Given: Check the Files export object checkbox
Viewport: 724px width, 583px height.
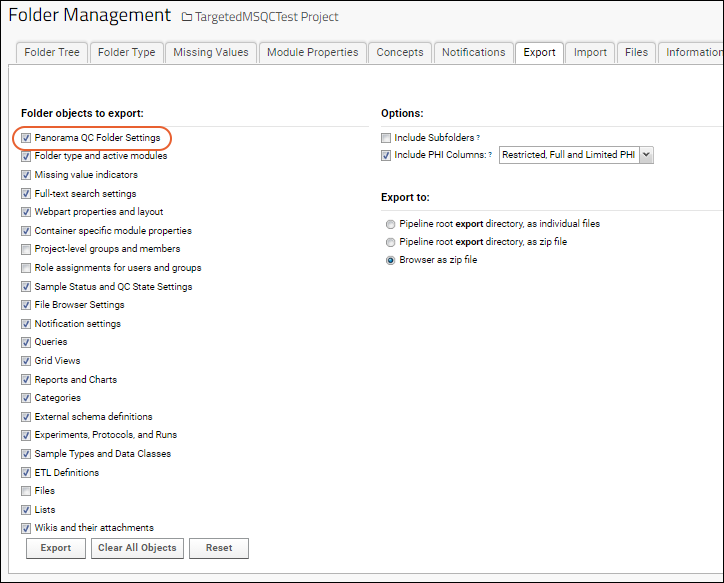Looking at the screenshot, I should 26,491.
